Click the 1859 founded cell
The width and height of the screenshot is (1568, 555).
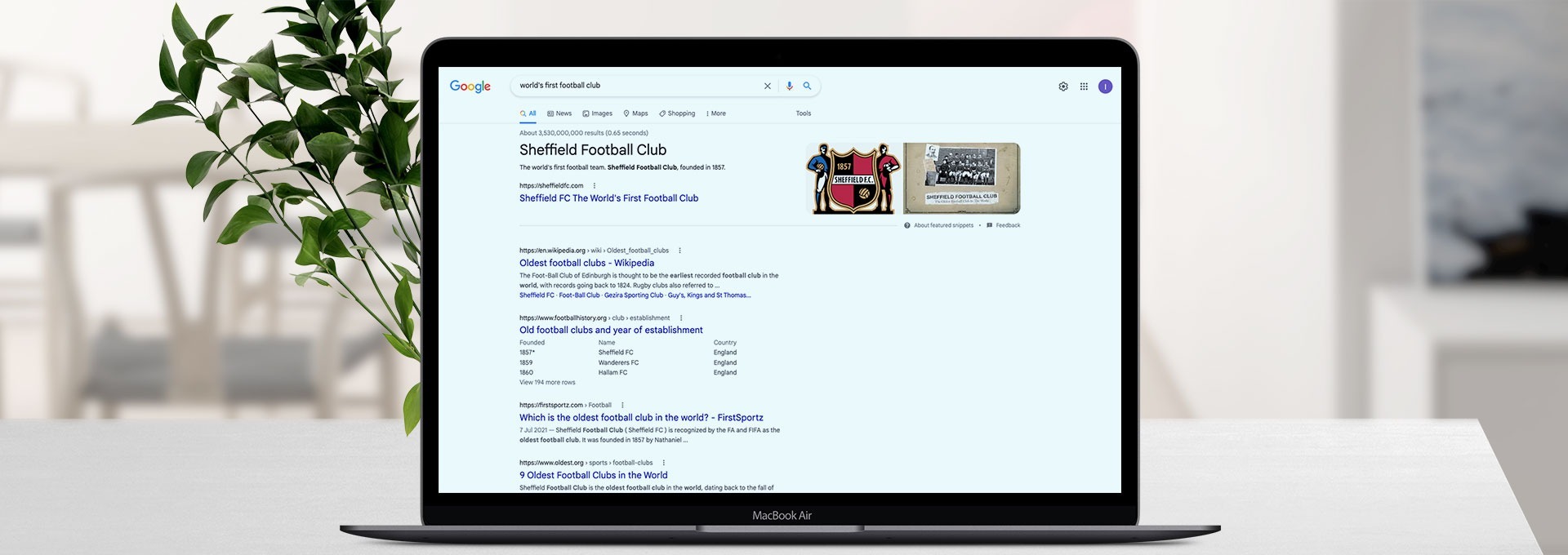526,362
